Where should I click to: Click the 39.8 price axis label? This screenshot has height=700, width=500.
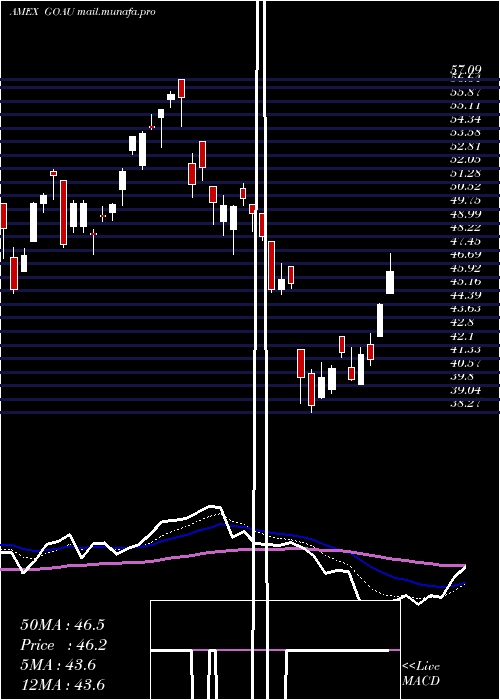pos(462,376)
